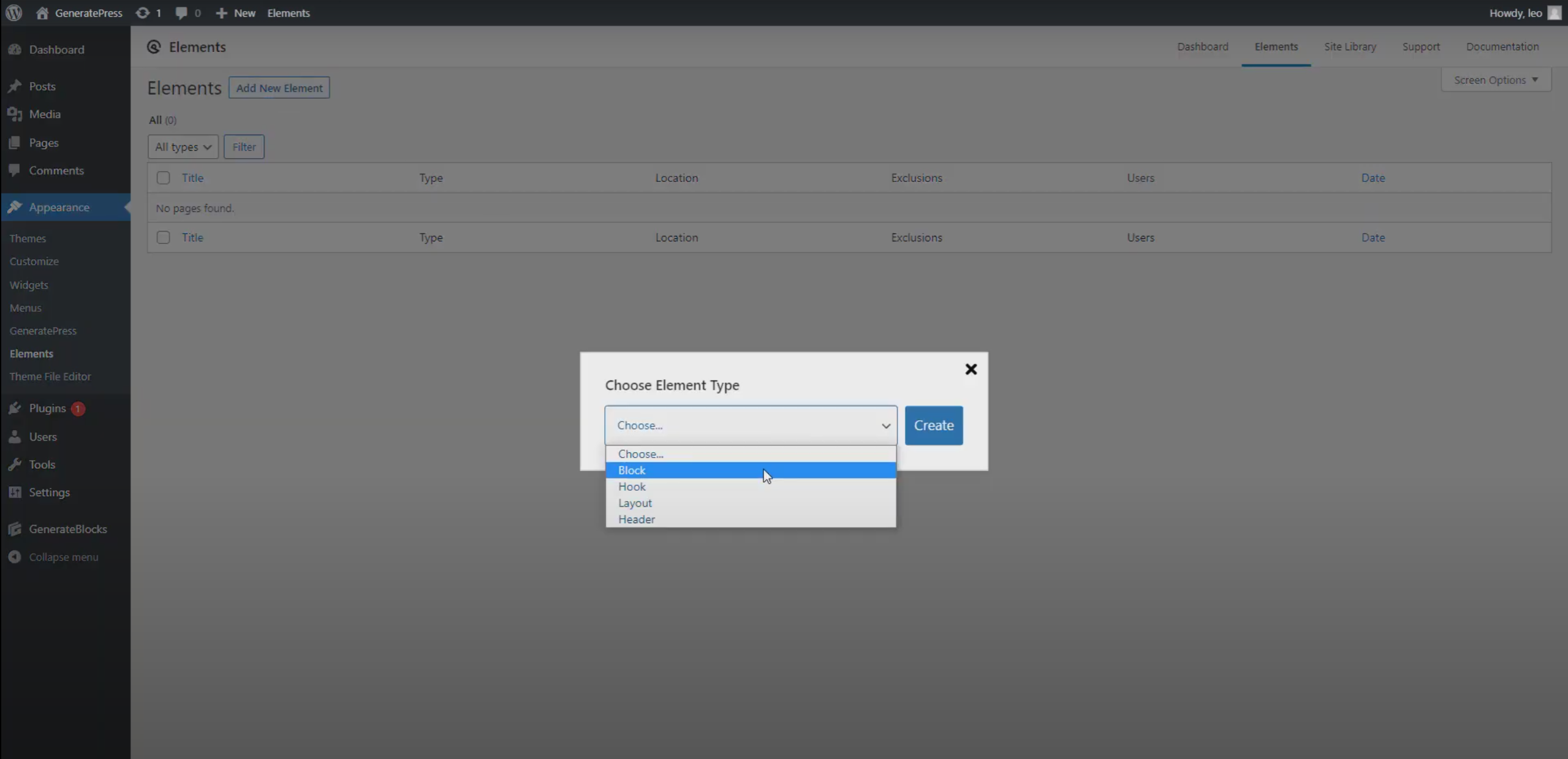Open the Choose element type dropdown
The height and width of the screenshot is (759, 1568).
749,425
